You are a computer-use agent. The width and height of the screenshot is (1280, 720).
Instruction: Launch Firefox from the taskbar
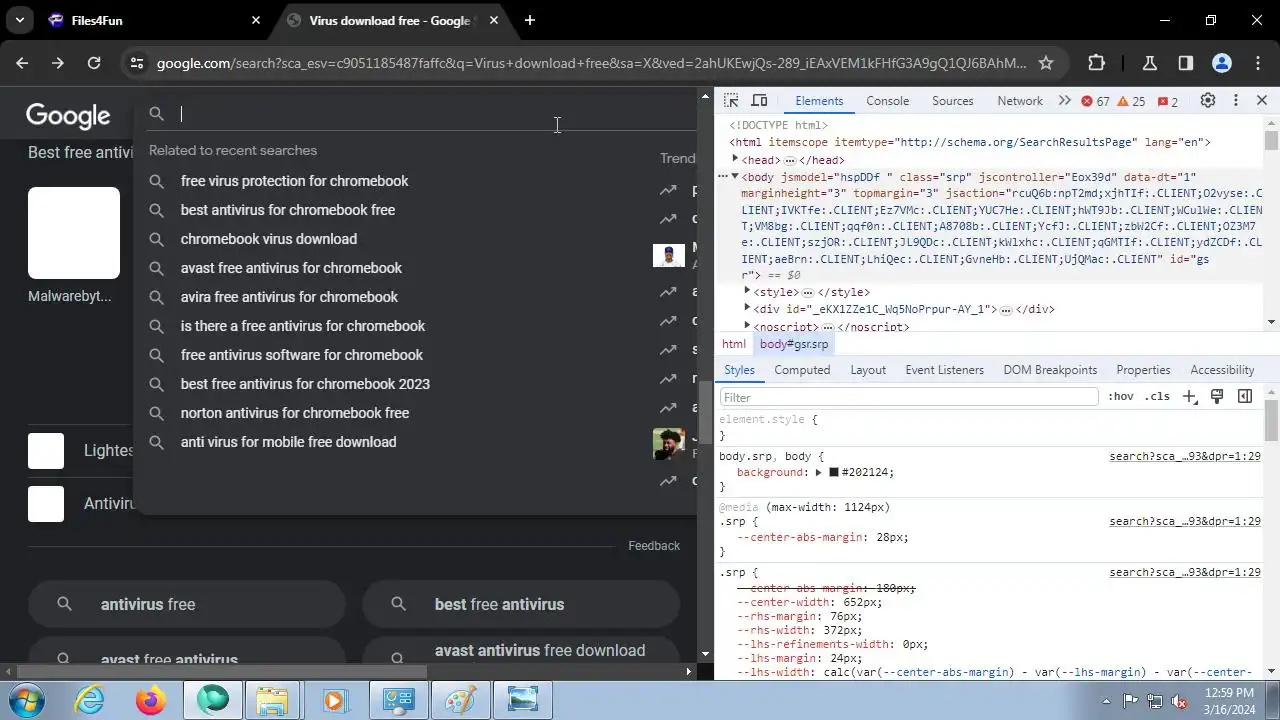point(151,700)
